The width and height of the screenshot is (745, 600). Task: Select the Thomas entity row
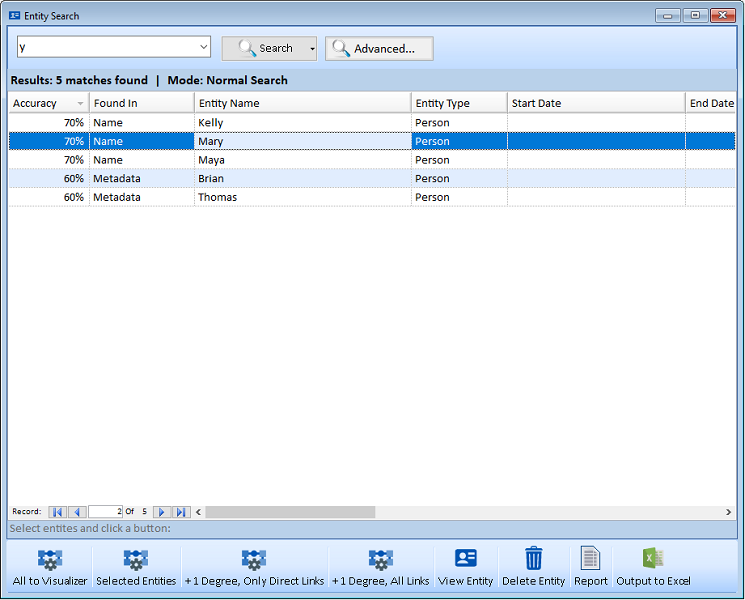[300, 197]
